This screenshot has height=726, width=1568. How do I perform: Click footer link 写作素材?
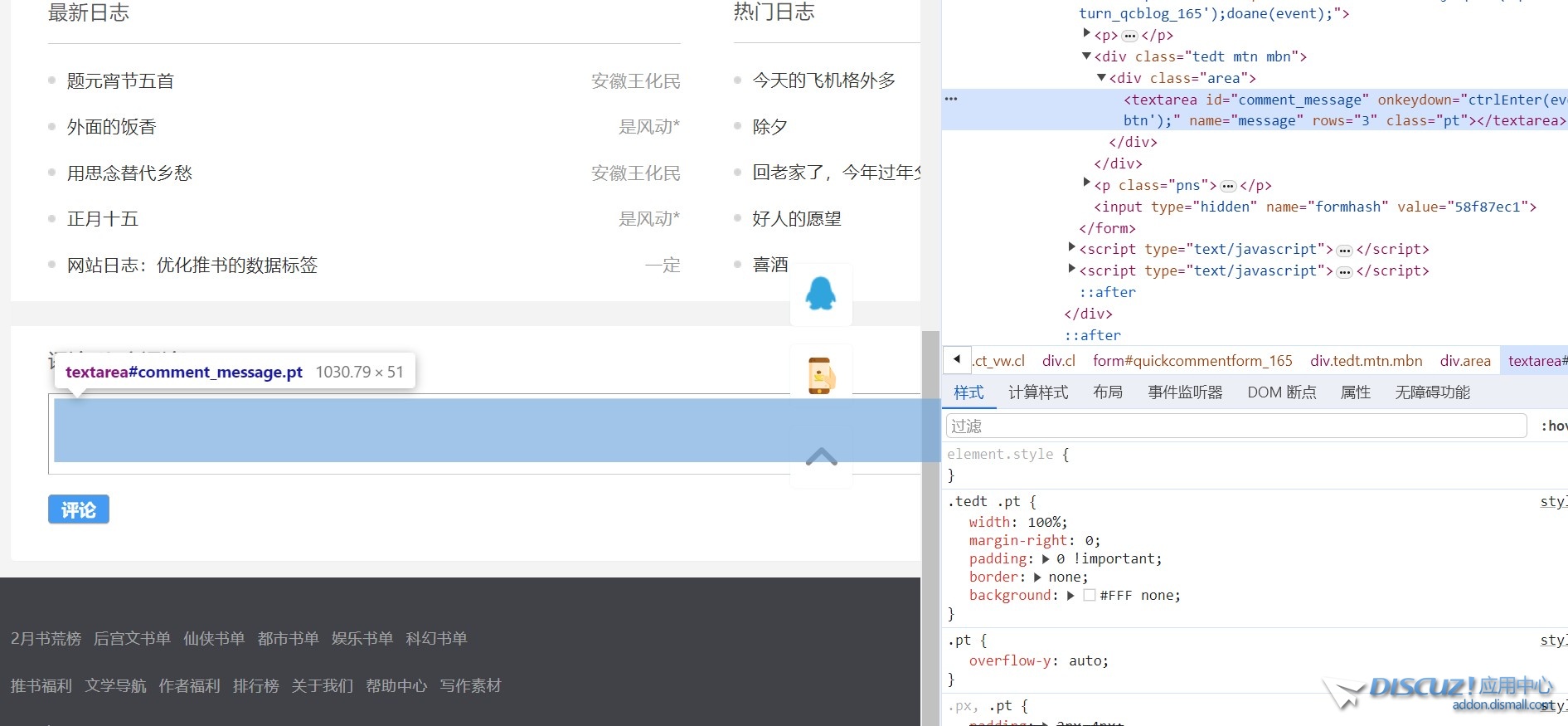[470, 686]
